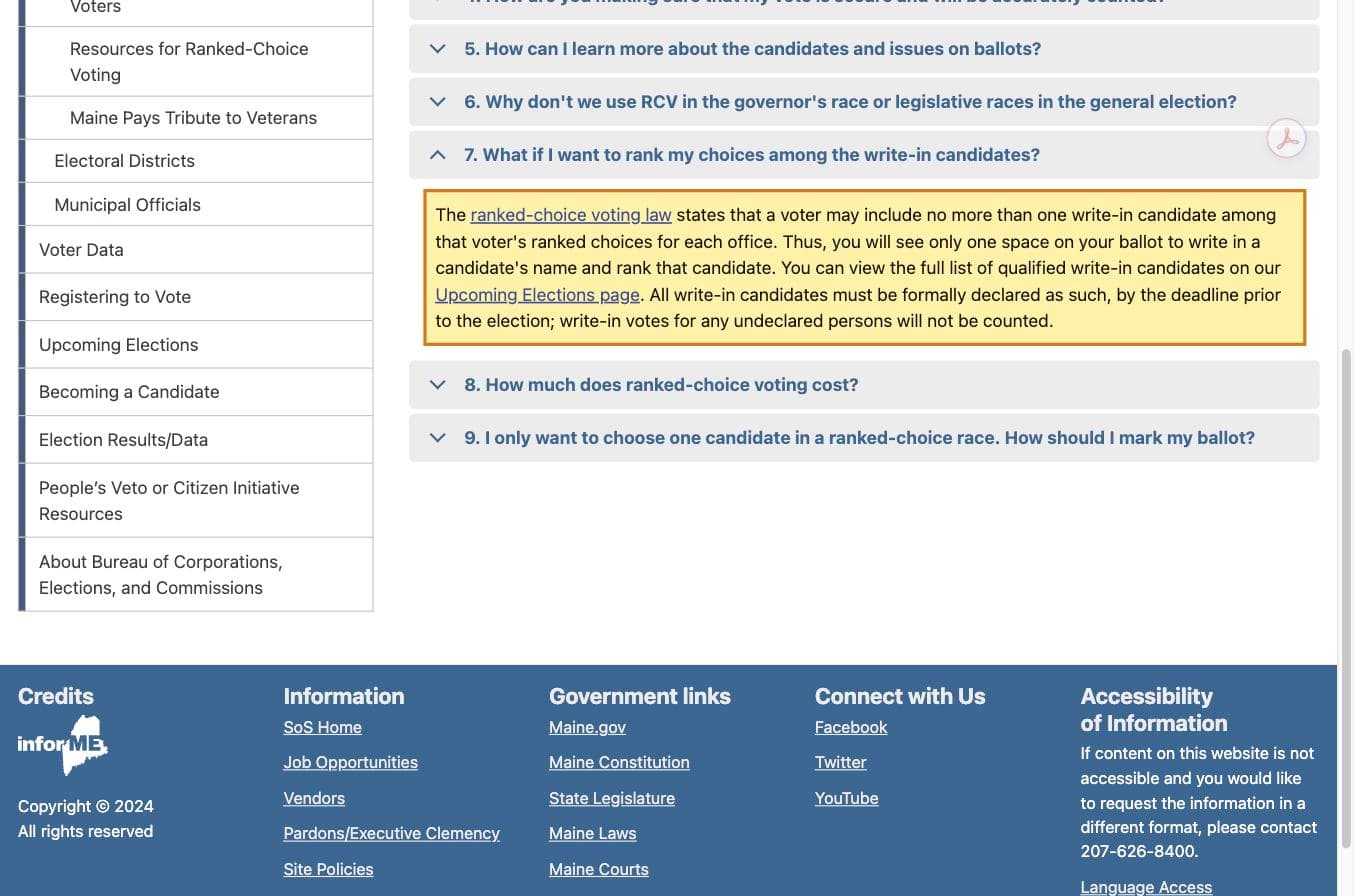1354x896 pixels.
Task: Open Job Opportunities footer link
Action: 351,762
